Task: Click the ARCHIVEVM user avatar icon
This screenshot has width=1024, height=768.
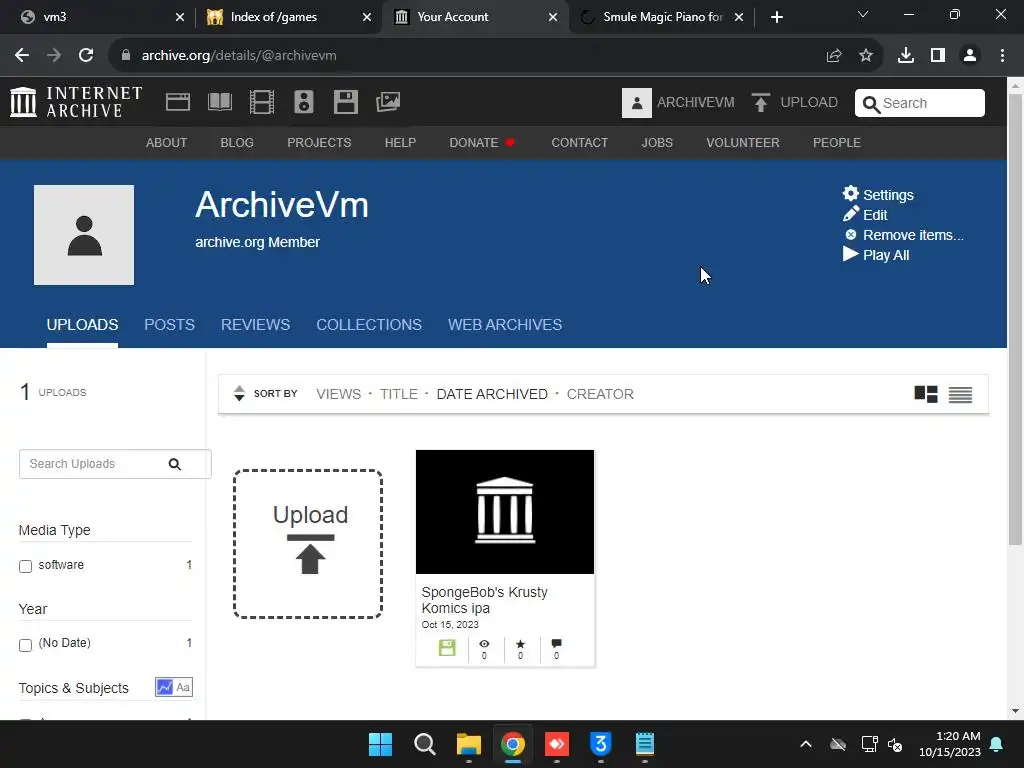Action: (x=637, y=103)
